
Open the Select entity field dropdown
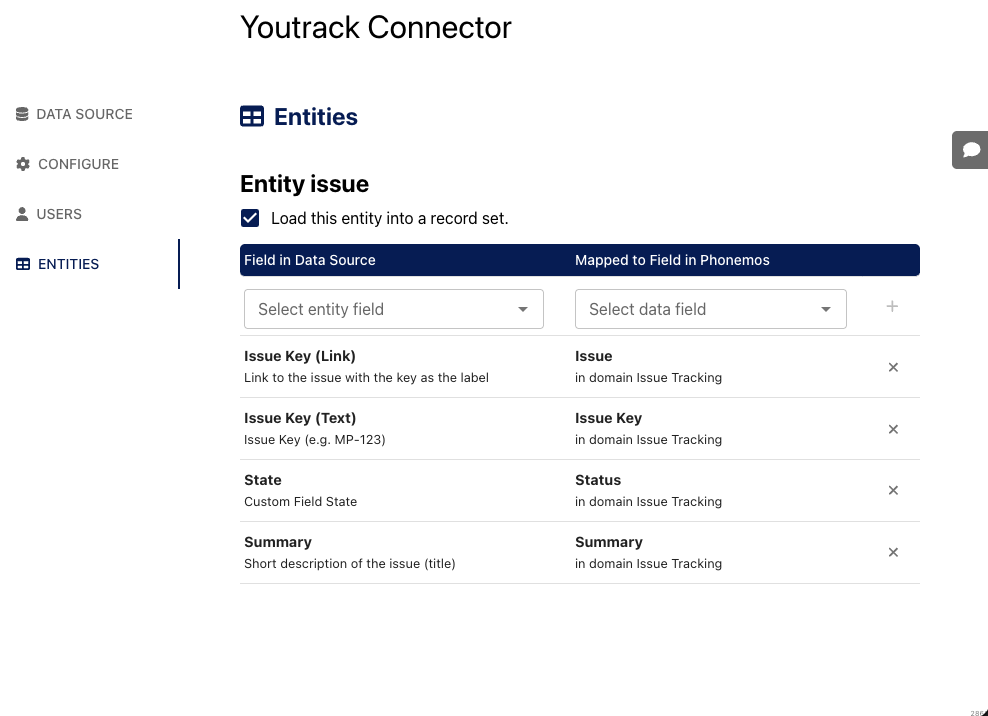380,309
